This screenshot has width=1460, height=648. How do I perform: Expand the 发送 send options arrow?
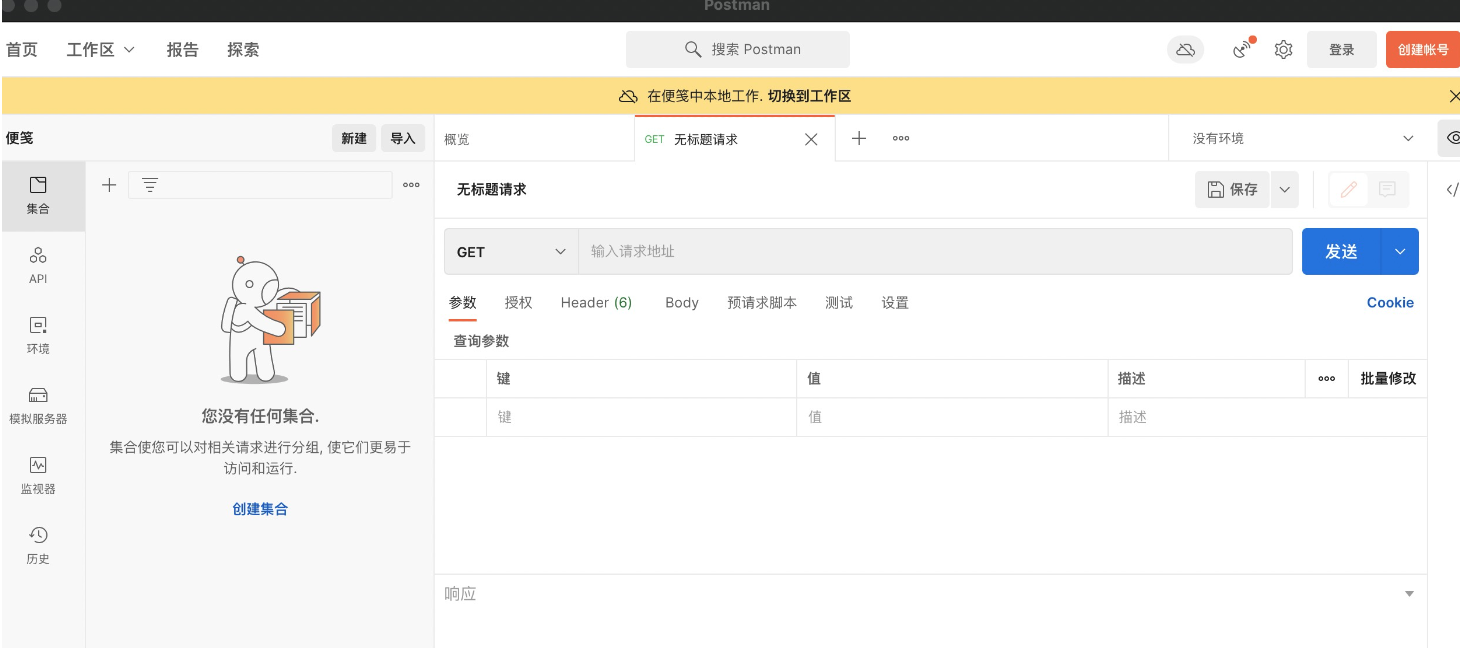(x=1400, y=252)
